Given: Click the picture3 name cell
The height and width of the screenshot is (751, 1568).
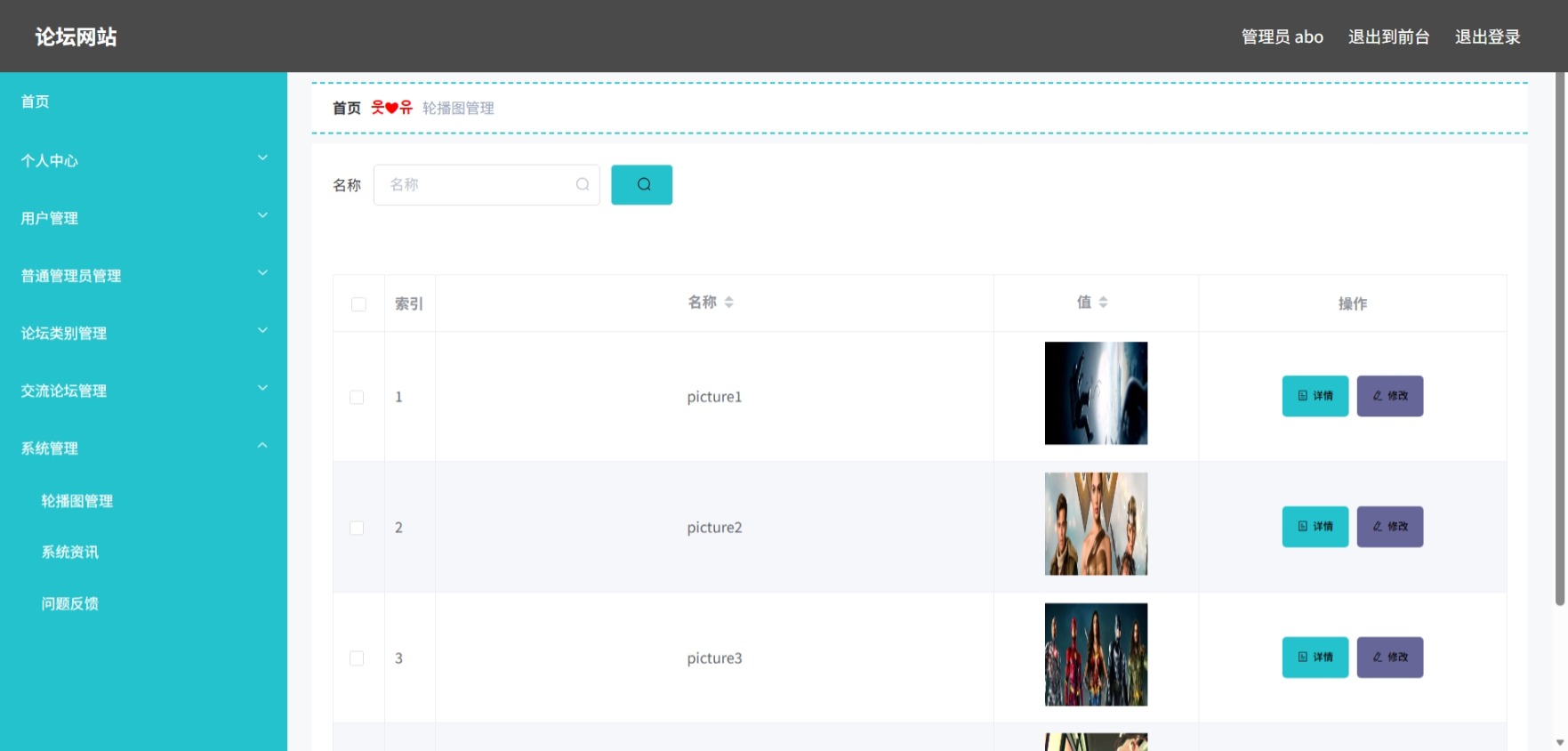Looking at the screenshot, I should [714, 658].
